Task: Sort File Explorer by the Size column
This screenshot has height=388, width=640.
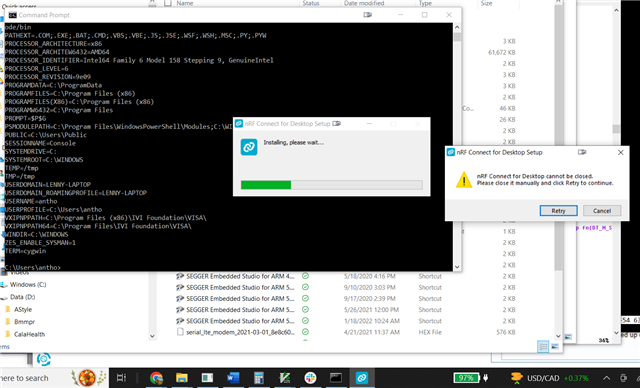Action: tap(487, 3)
